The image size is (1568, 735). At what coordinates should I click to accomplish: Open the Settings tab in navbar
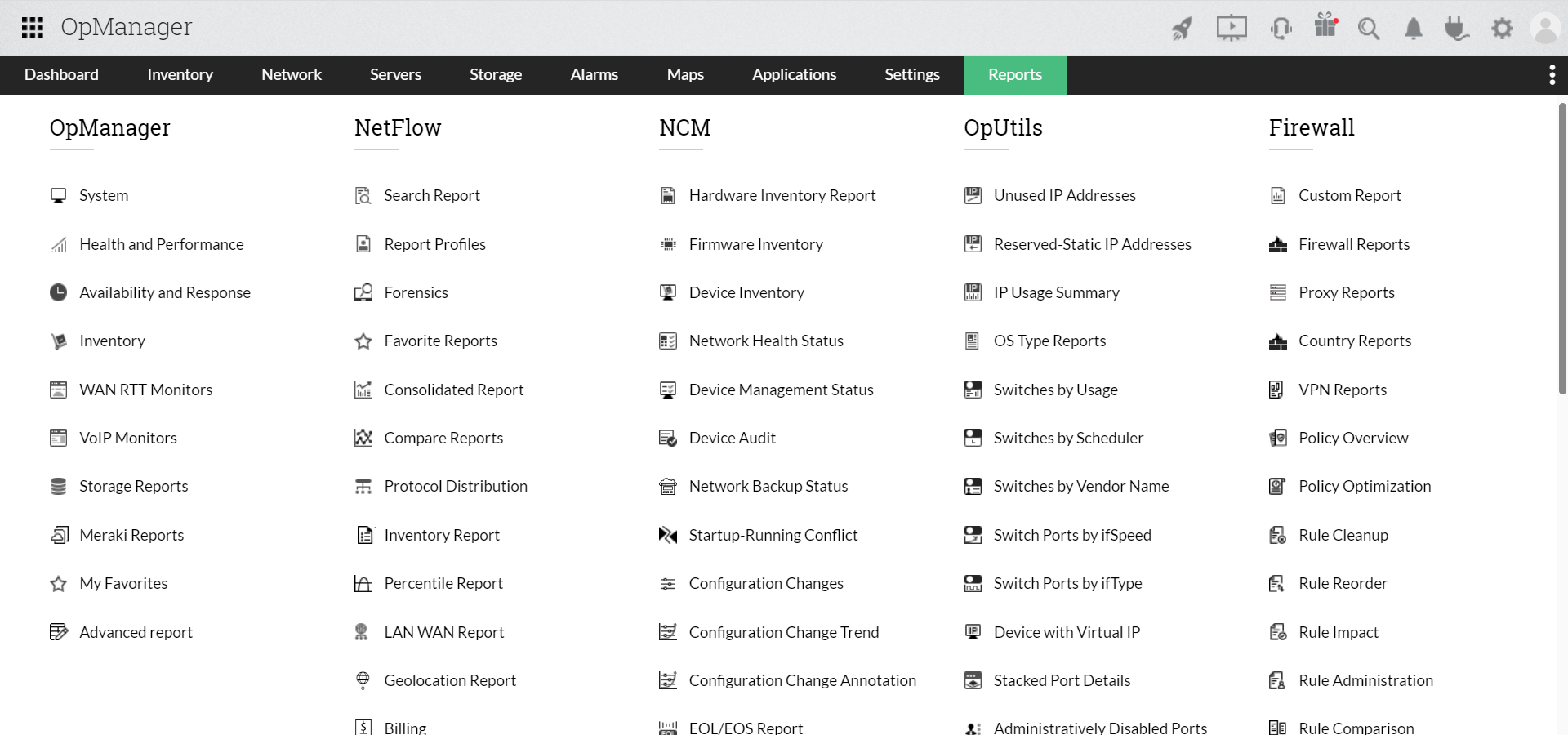pyautogui.click(x=912, y=75)
